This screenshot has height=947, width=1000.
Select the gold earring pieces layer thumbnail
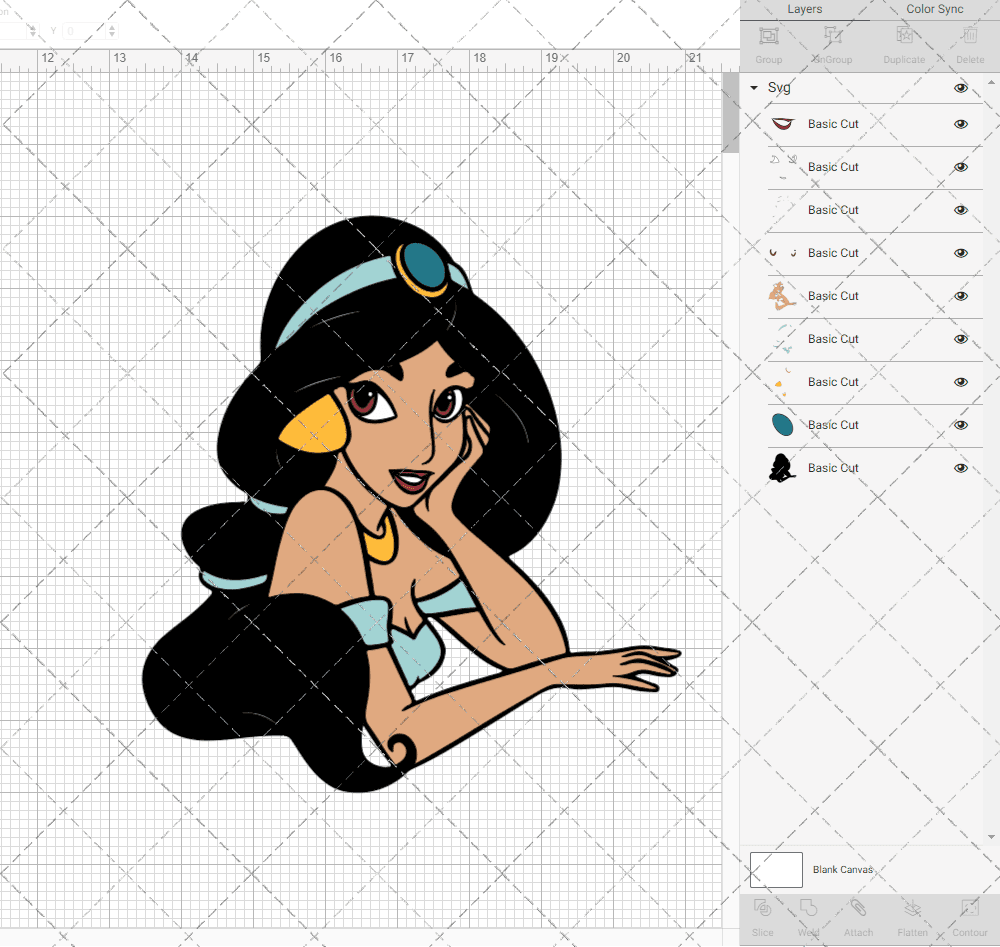click(x=783, y=382)
